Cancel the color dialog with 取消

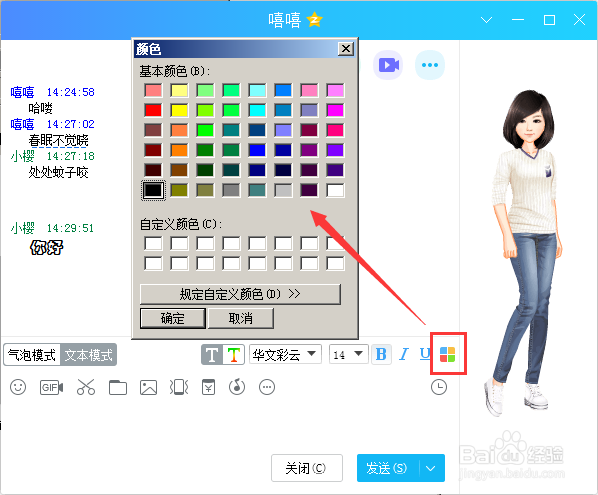click(241, 318)
